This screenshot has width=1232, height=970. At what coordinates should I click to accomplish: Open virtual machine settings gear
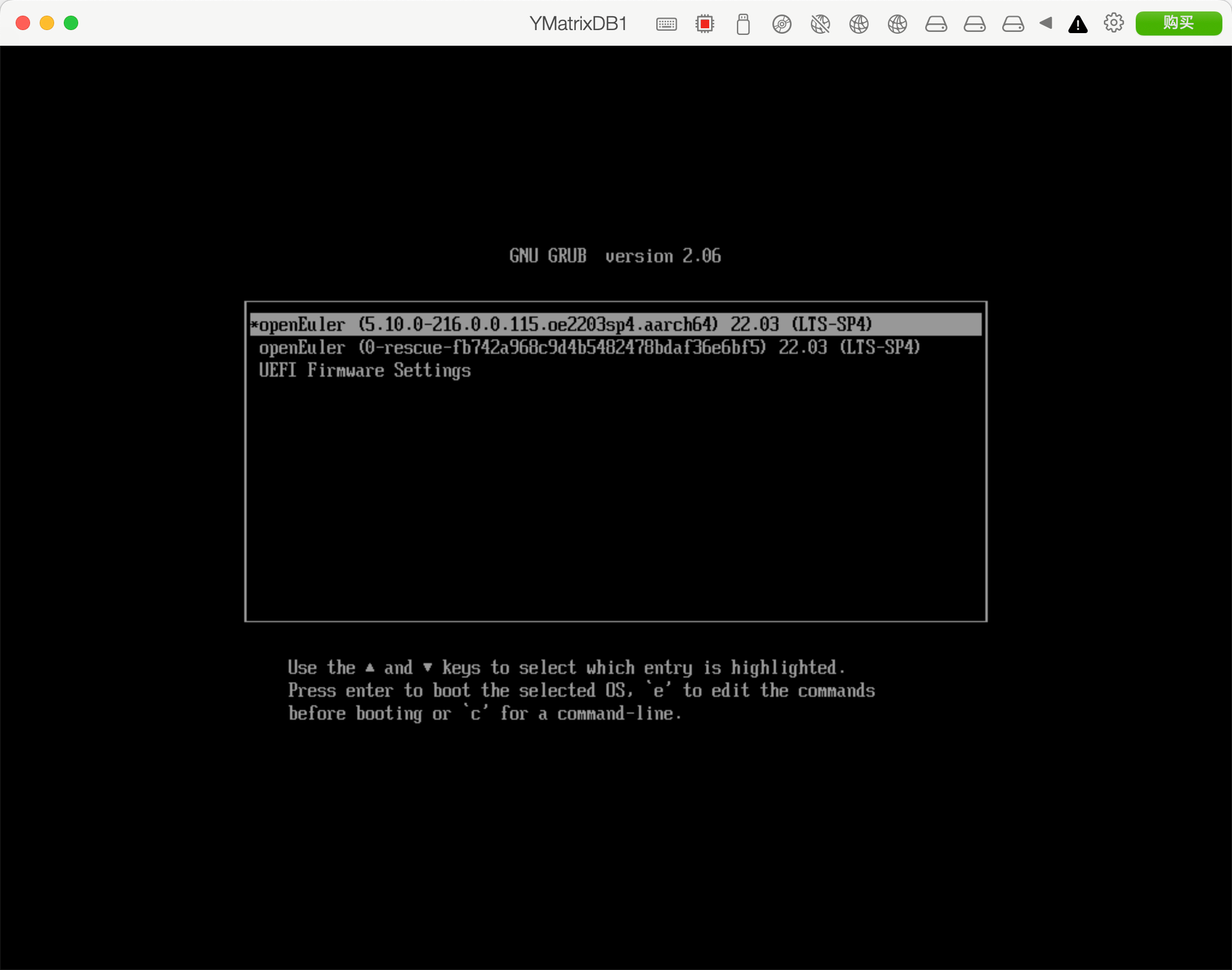click(1113, 23)
